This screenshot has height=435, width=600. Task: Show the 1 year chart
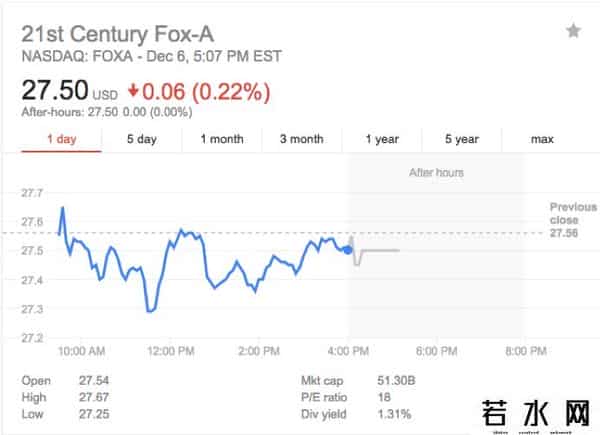382,139
